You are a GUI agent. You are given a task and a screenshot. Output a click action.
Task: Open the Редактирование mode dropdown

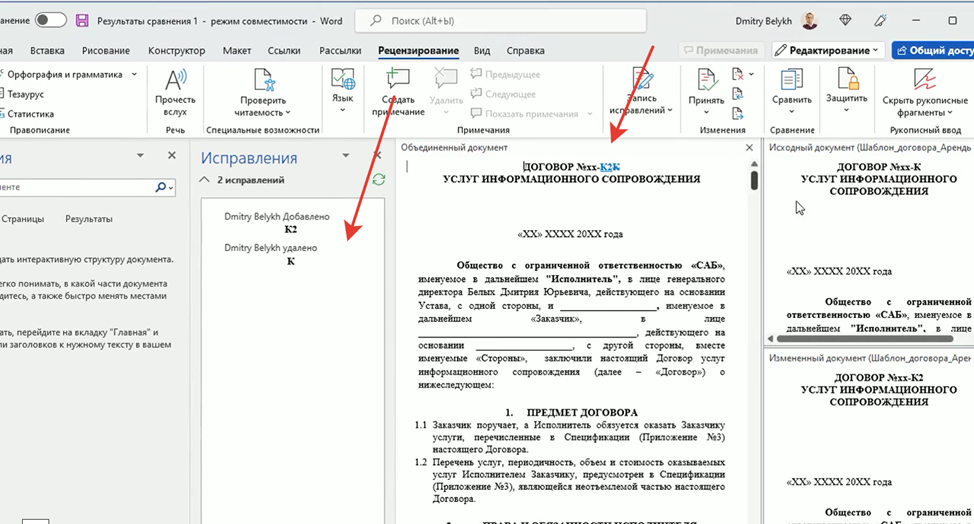828,50
